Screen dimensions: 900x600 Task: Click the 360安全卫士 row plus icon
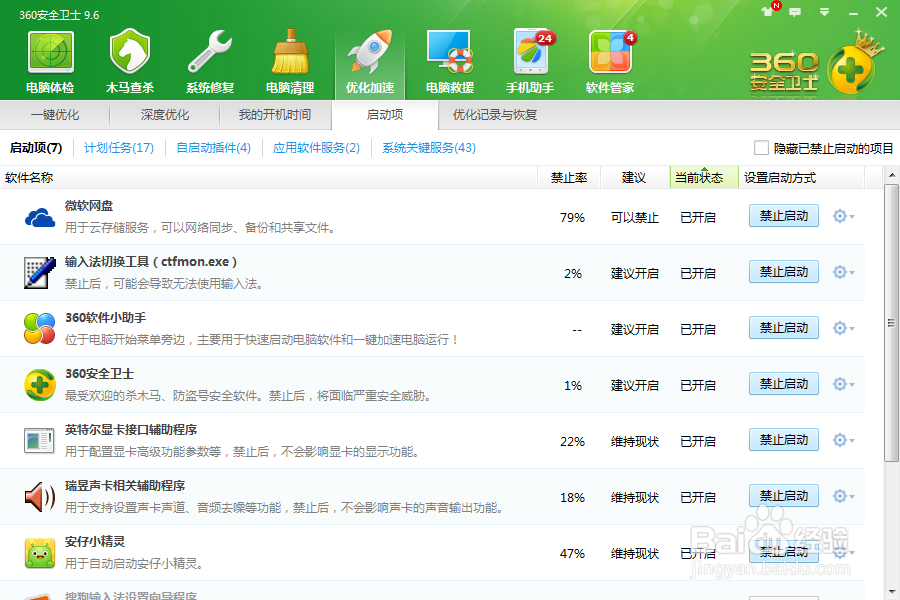(x=40, y=385)
